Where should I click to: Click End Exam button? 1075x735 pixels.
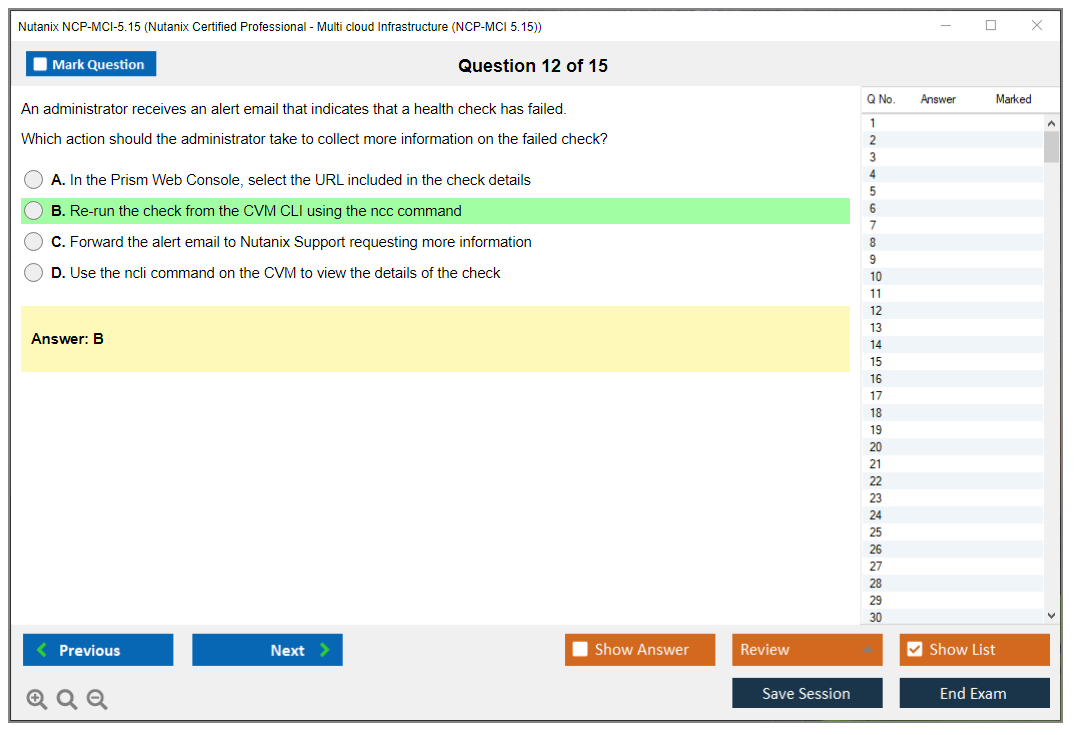[974, 694]
